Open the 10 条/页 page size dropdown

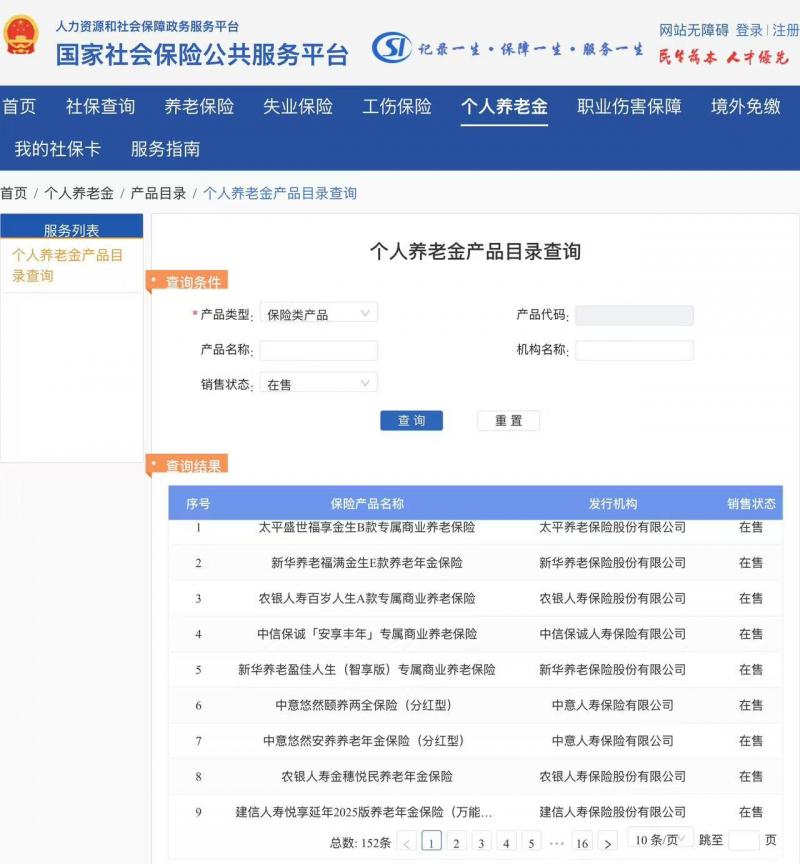[660, 840]
